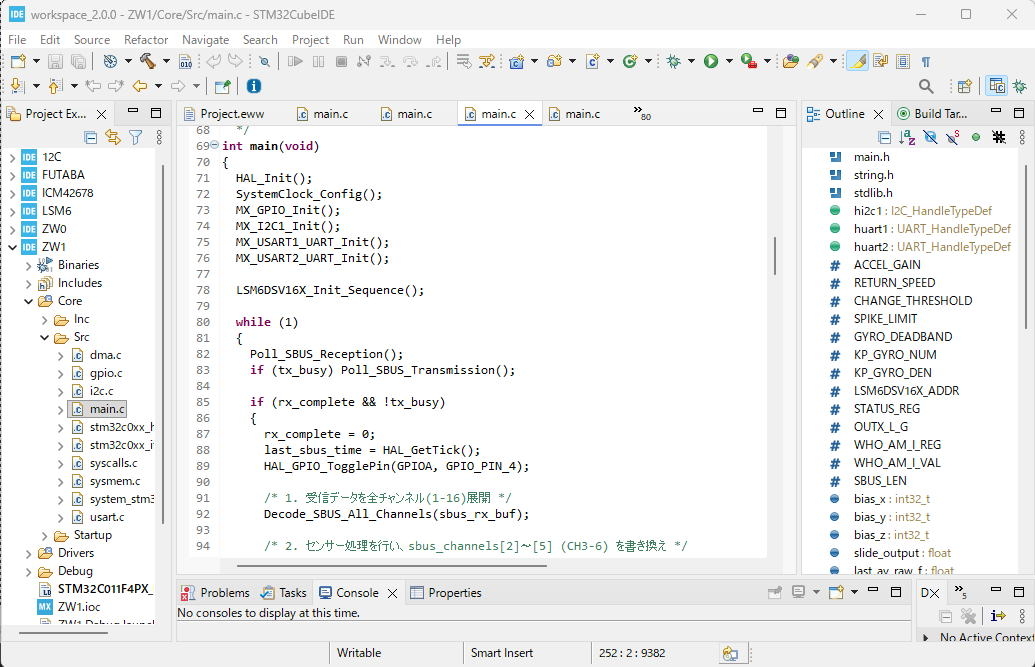The image size is (1035, 667).
Task: Open the binary 010 file icon
Action: click(186, 61)
